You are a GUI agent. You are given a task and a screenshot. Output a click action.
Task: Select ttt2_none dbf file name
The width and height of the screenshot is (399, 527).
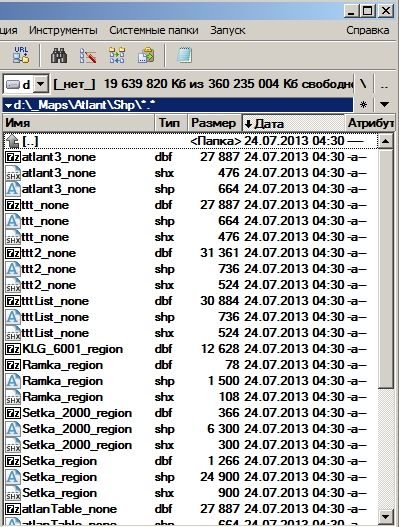coord(49,253)
